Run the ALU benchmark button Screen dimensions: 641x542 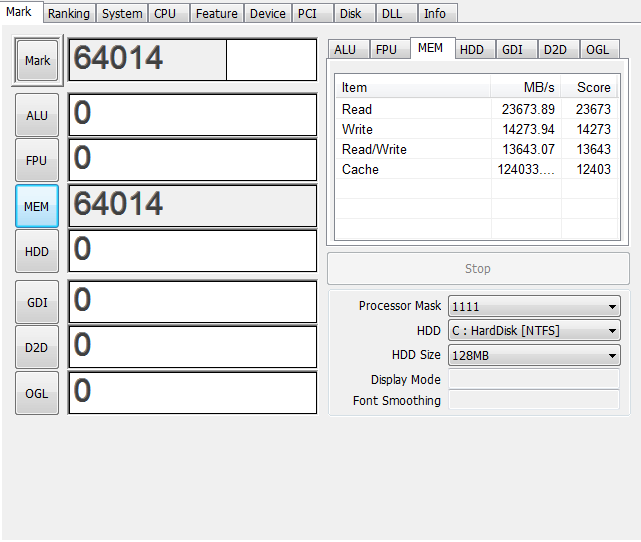37,115
